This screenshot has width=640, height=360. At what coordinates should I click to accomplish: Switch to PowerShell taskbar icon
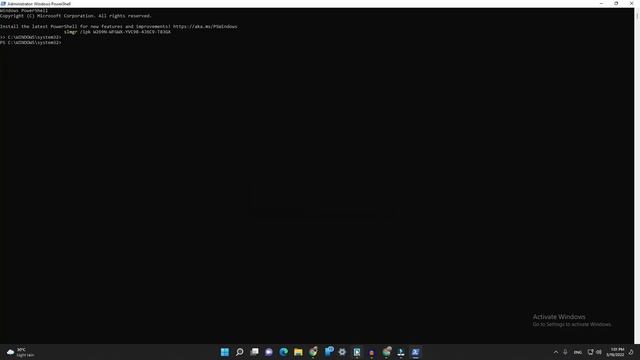click(x=415, y=352)
